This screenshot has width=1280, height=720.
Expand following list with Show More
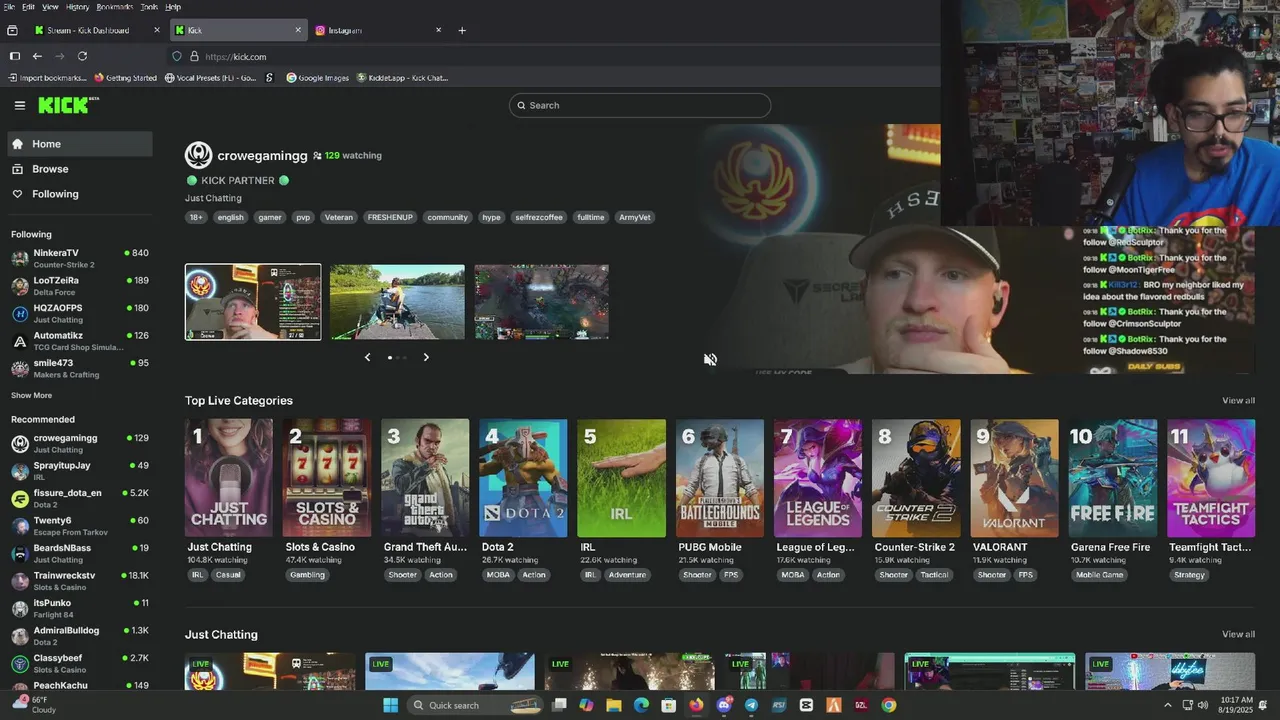click(31, 395)
